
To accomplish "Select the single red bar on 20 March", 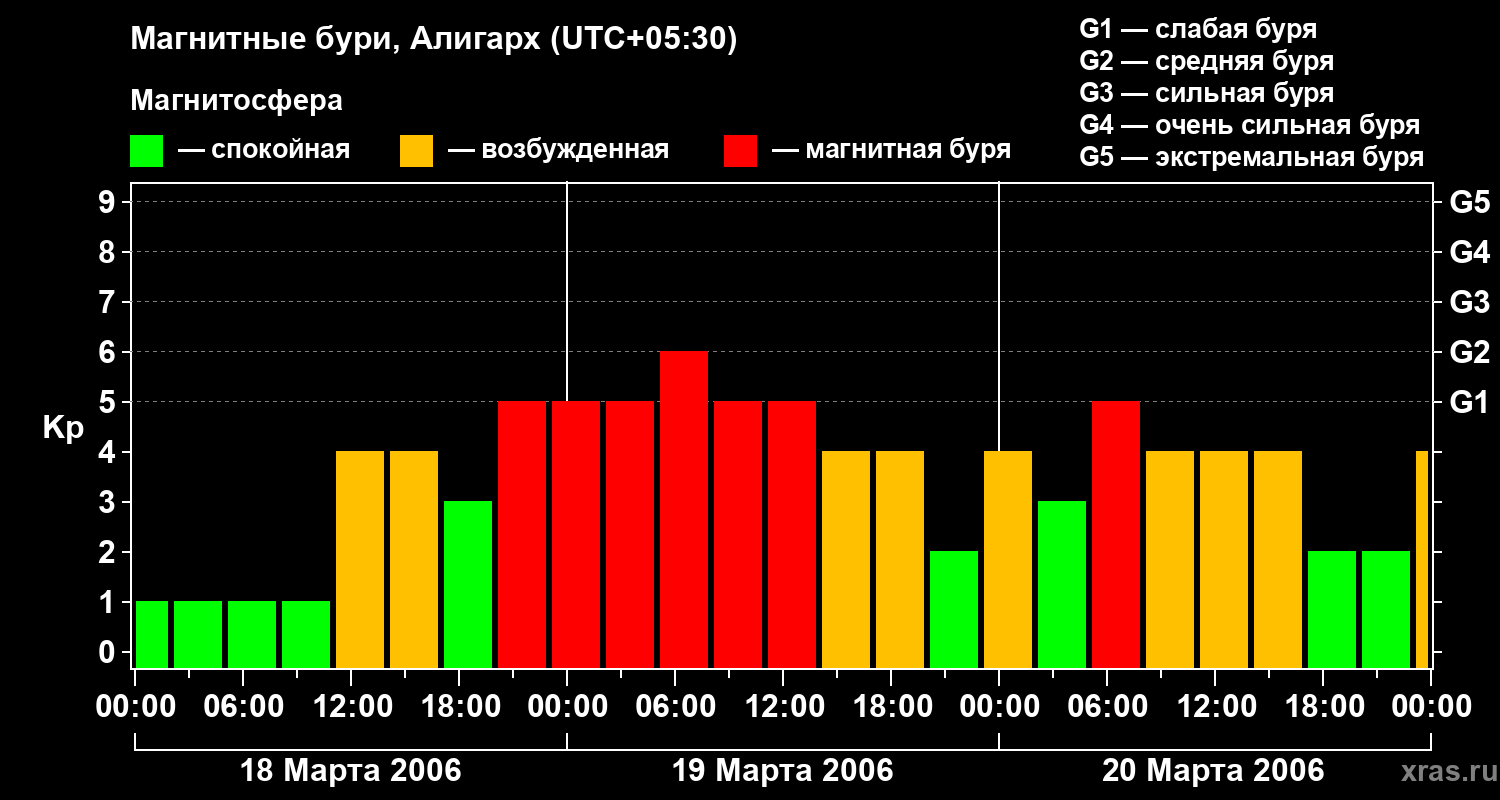I will [x=1116, y=535].
